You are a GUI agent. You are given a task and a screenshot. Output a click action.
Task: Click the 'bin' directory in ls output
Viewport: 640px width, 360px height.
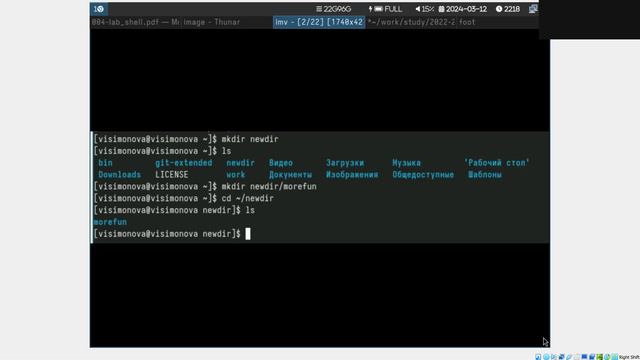coord(105,163)
